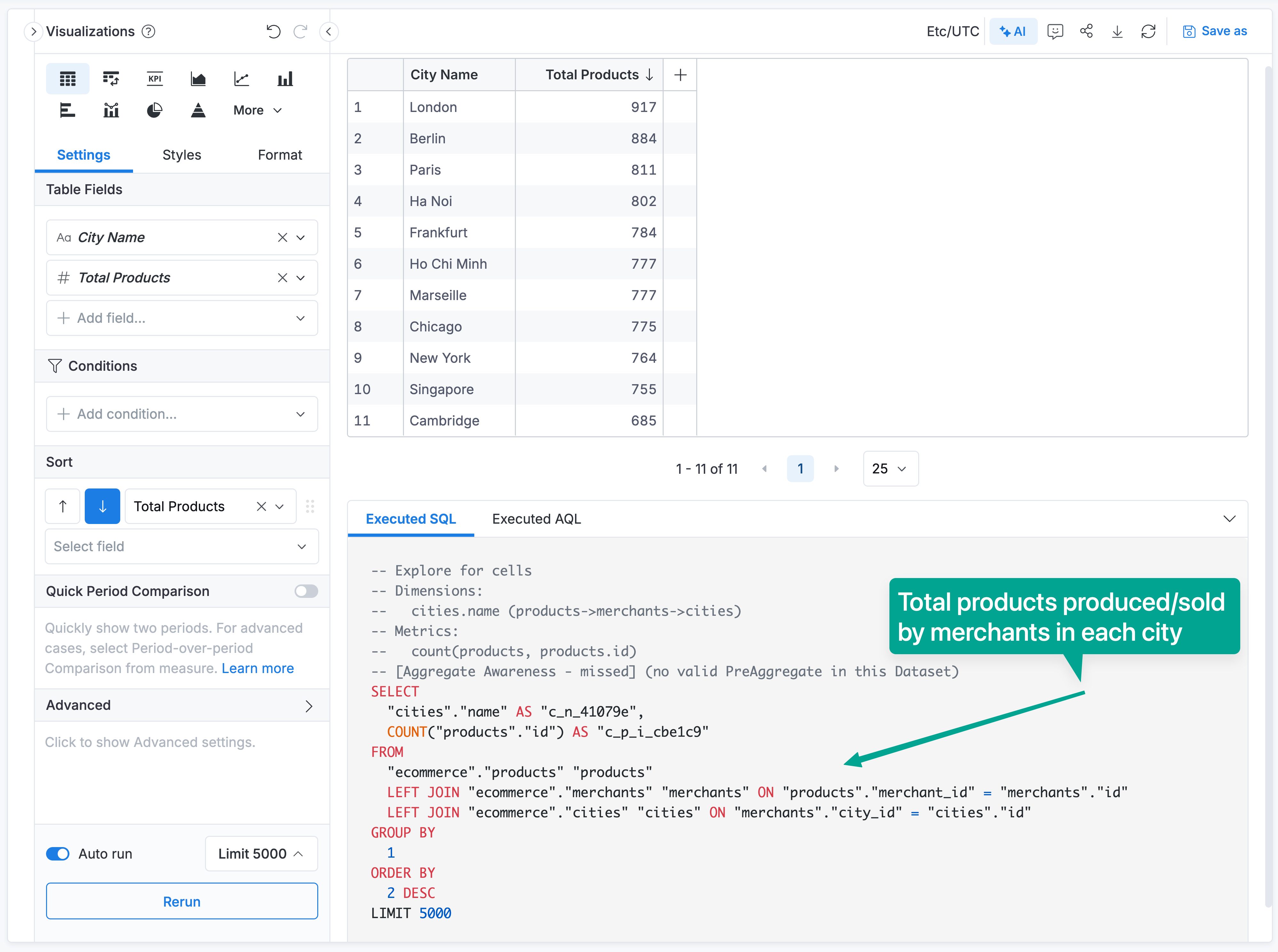Pick the pivot table visualization icon
The height and width of the screenshot is (952, 1278).
point(111,79)
